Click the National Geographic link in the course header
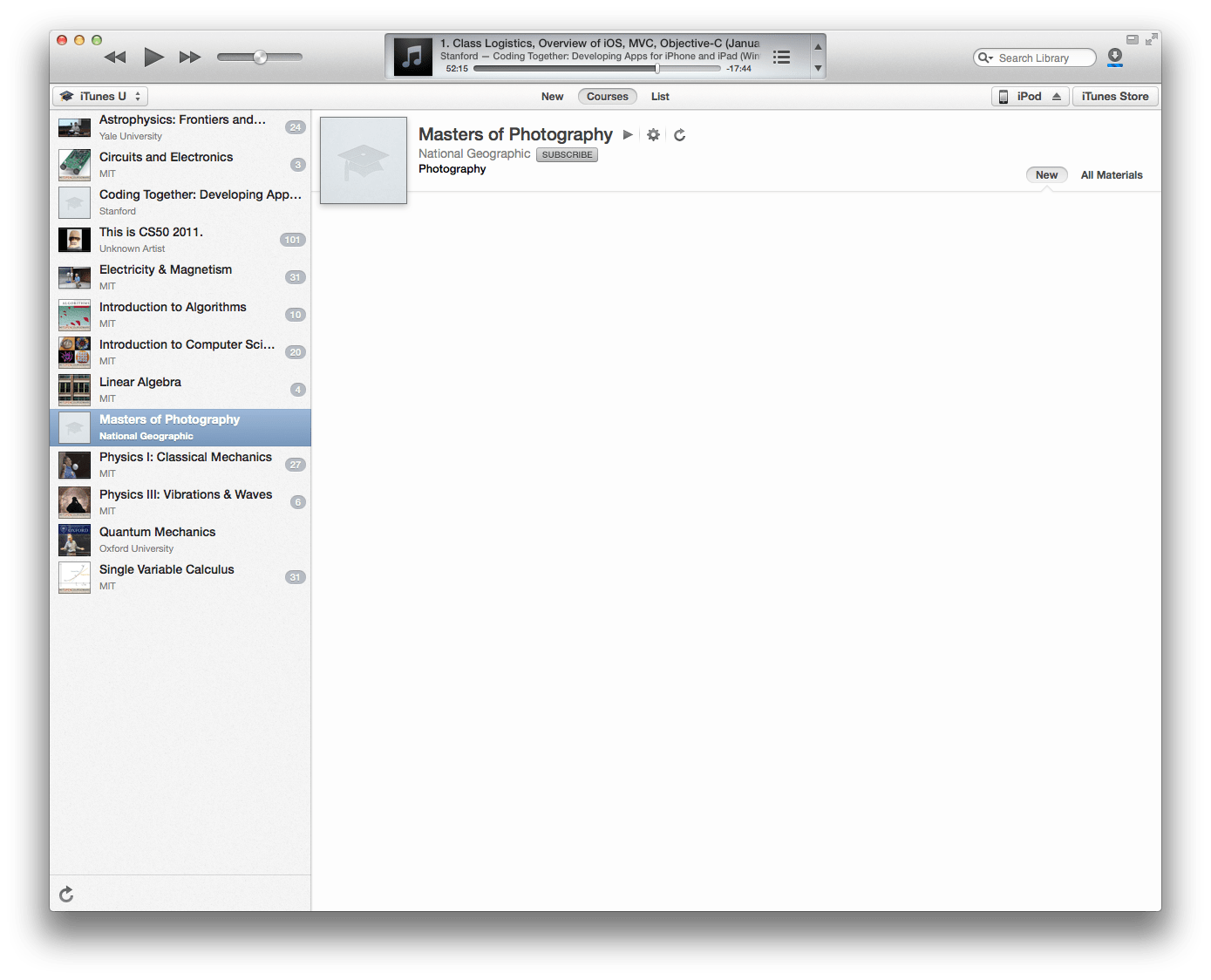1211x980 pixels. (x=474, y=154)
